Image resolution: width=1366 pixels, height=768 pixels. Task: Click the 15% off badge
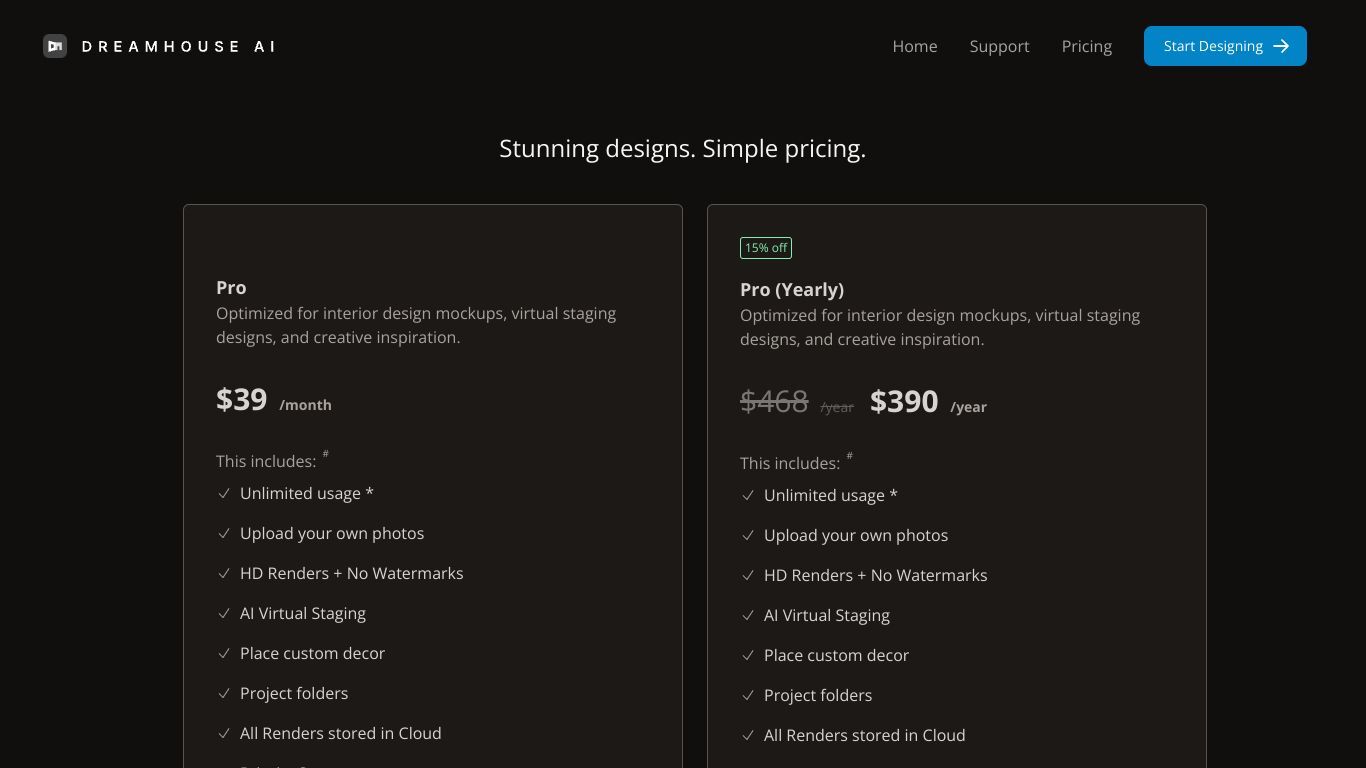[x=766, y=248]
